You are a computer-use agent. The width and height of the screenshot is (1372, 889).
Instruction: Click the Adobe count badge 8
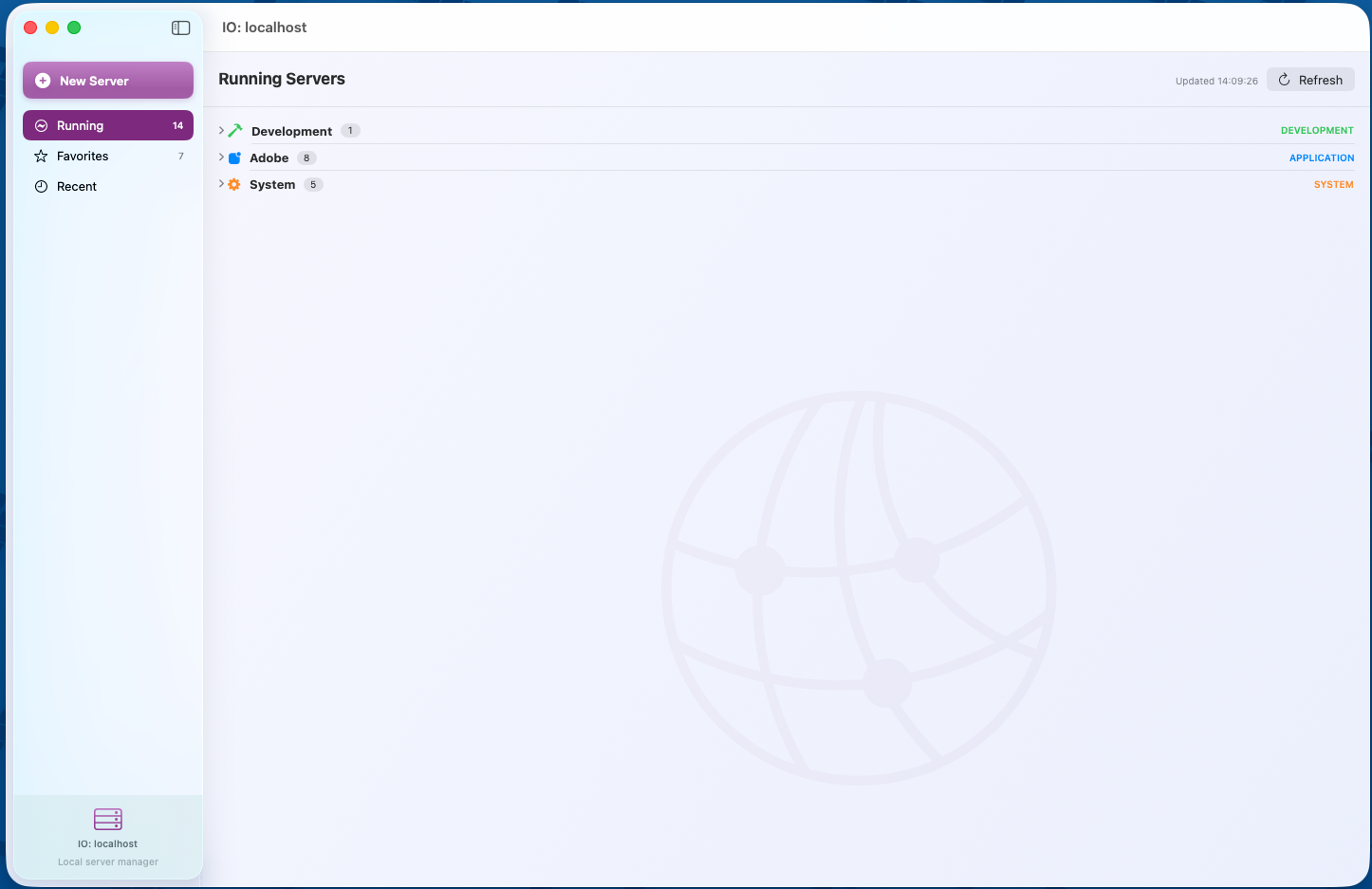coord(306,157)
